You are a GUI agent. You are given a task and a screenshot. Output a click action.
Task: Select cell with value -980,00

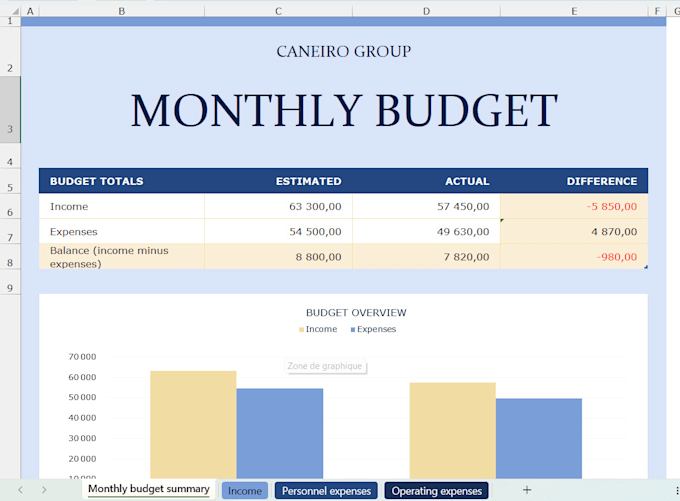coord(574,256)
